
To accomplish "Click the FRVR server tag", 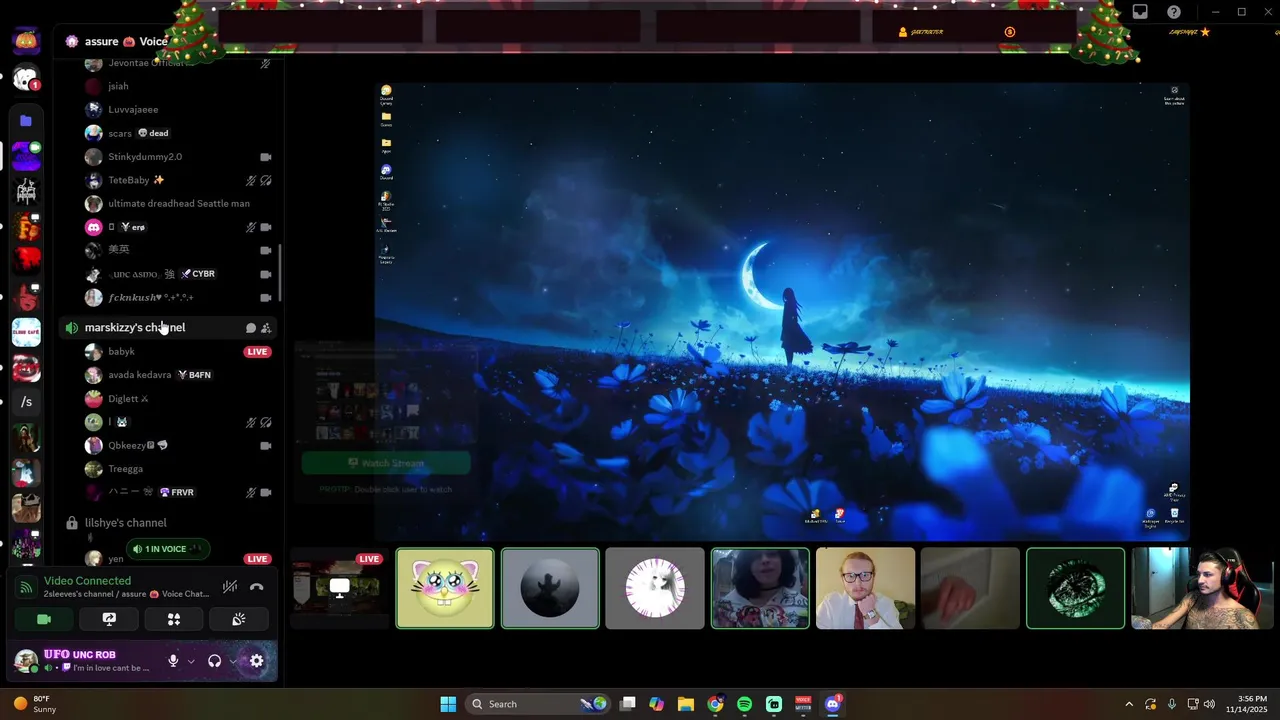I will [177, 492].
